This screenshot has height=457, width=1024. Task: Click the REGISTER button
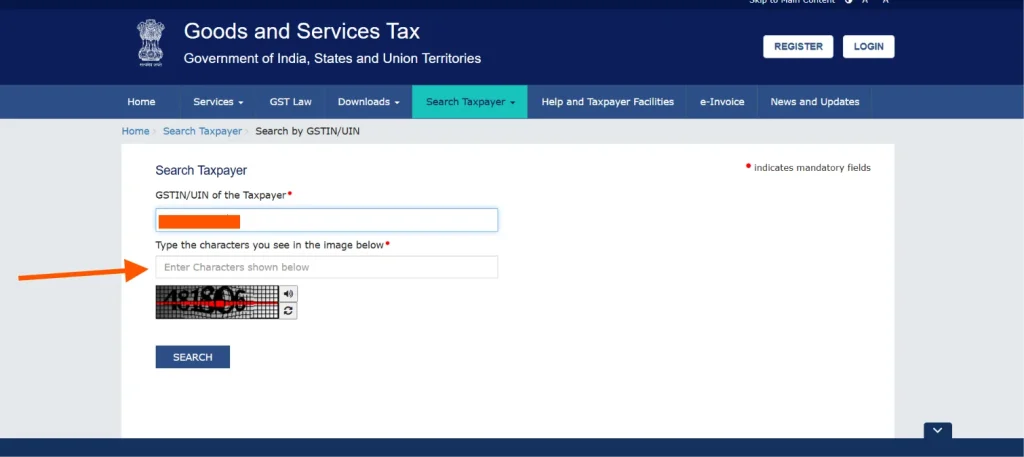[x=798, y=46]
